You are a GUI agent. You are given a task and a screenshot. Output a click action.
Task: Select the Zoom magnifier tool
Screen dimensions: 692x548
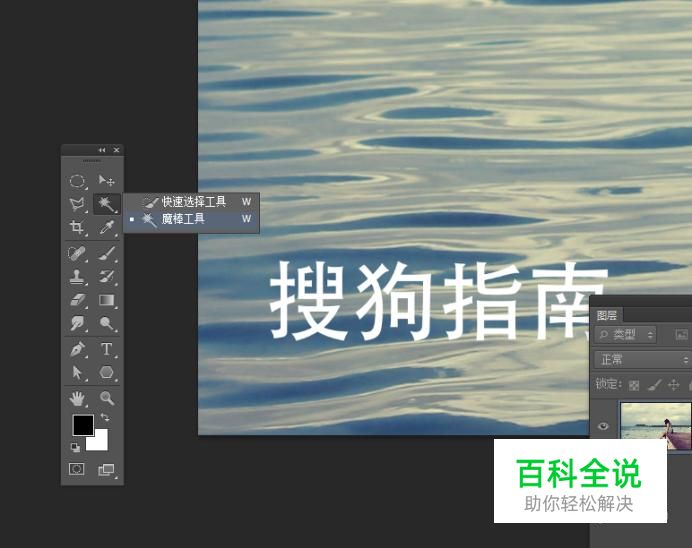[x=106, y=398]
